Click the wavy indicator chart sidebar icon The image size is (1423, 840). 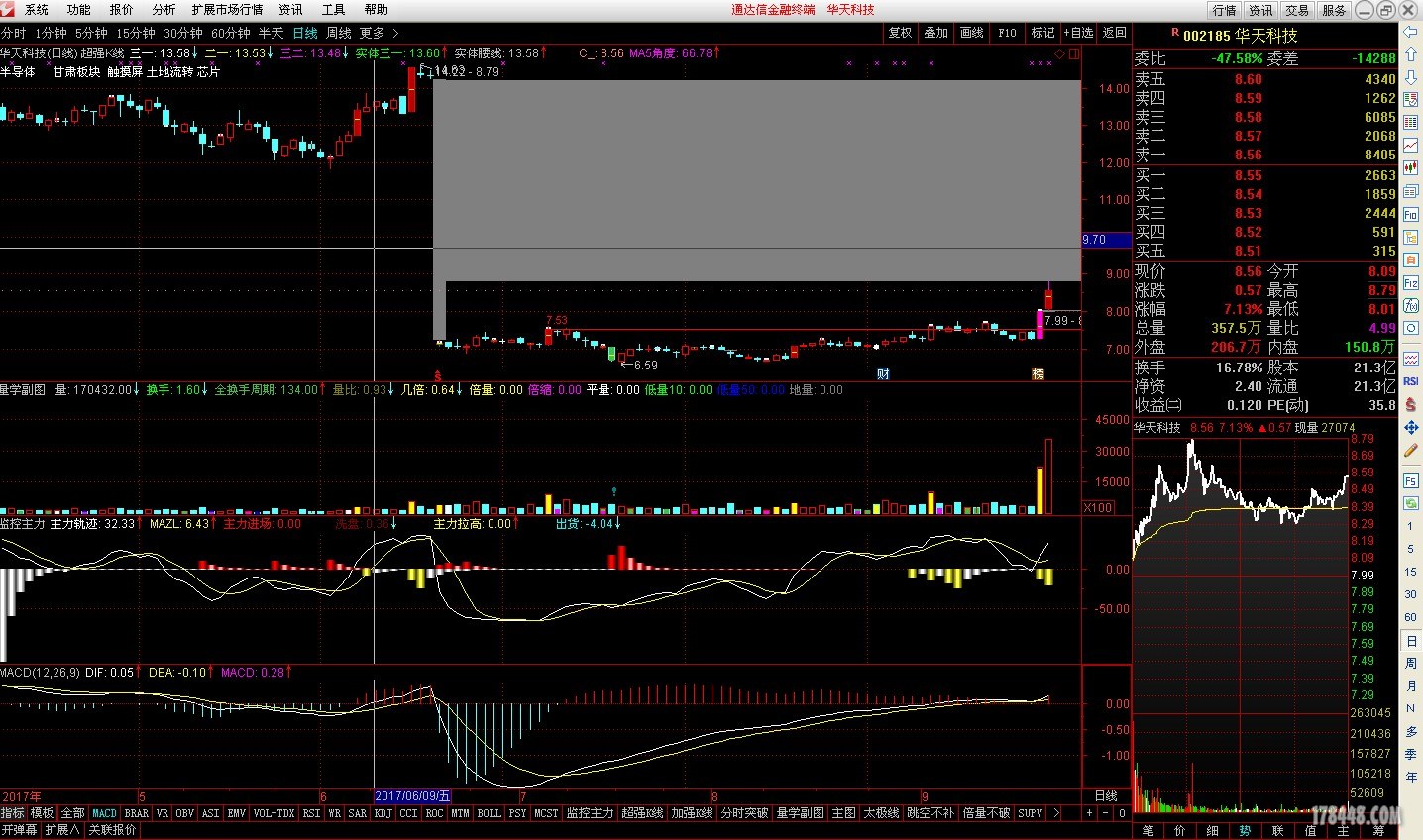(1410, 359)
